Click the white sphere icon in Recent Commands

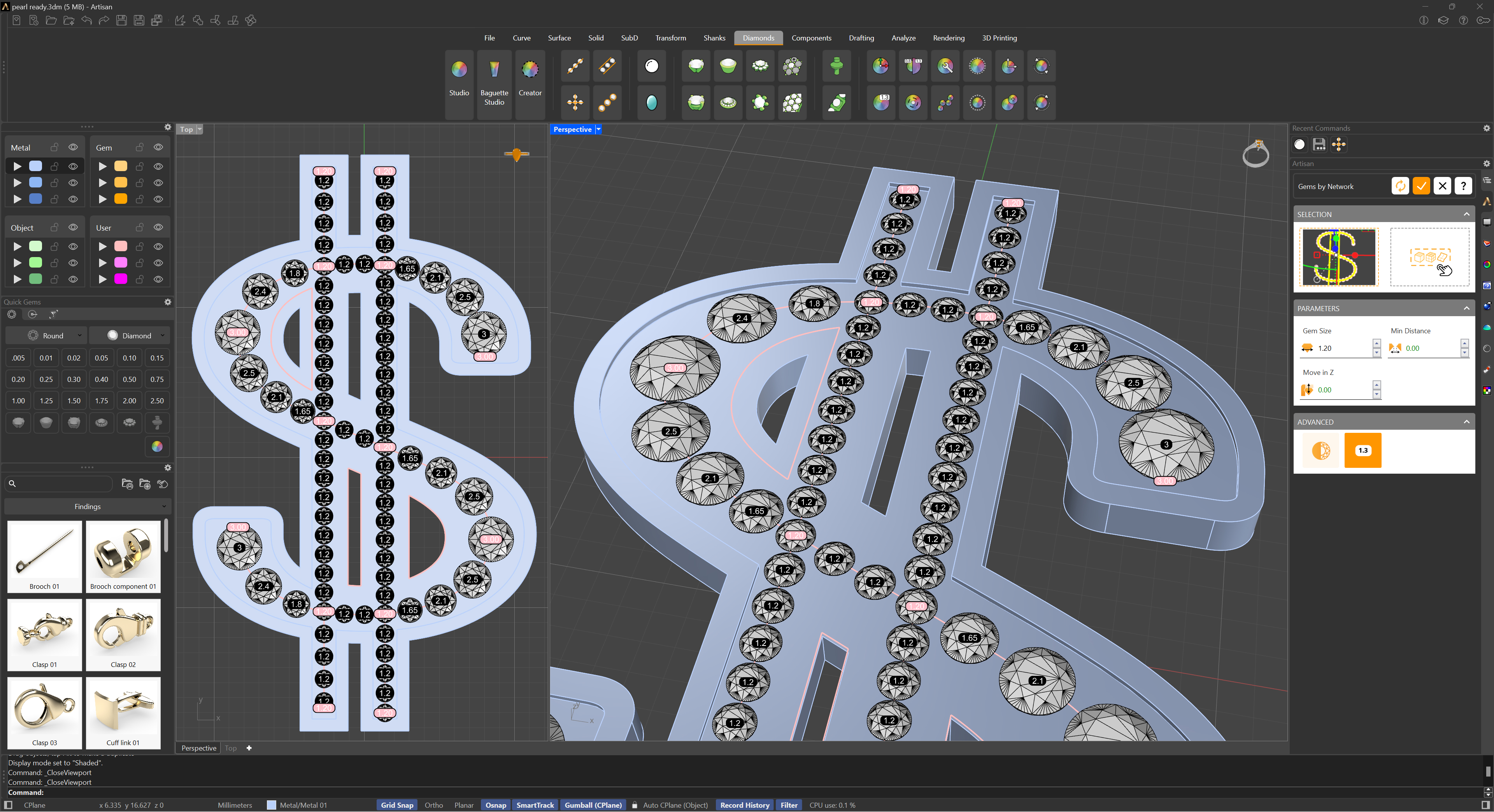click(x=1299, y=144)
